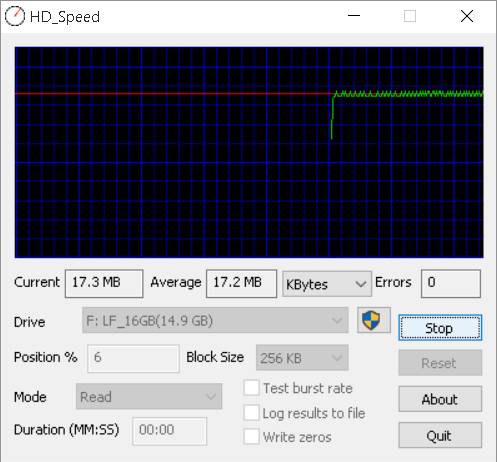Screen dimensions: 497x462
Task: Click the Duration (MM:SS) field
Action: 169,431
